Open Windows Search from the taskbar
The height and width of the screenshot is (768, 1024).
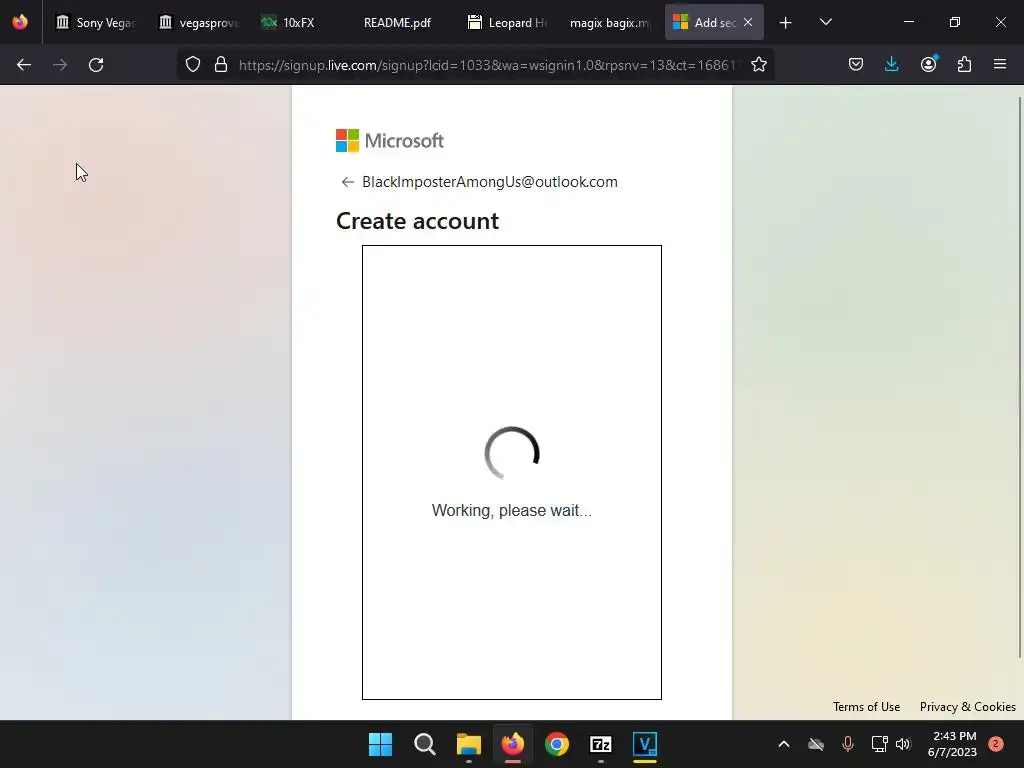(x=424, y=744)
